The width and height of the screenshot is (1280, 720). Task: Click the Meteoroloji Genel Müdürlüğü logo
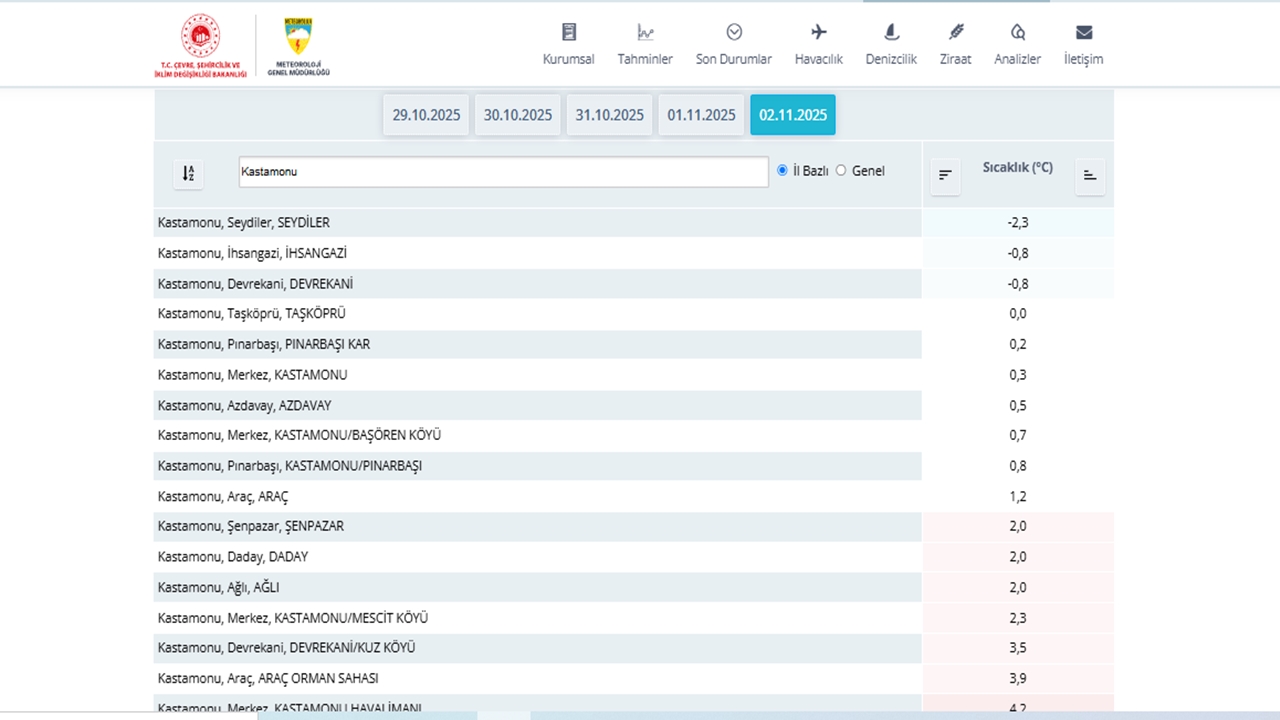(298, 46)
